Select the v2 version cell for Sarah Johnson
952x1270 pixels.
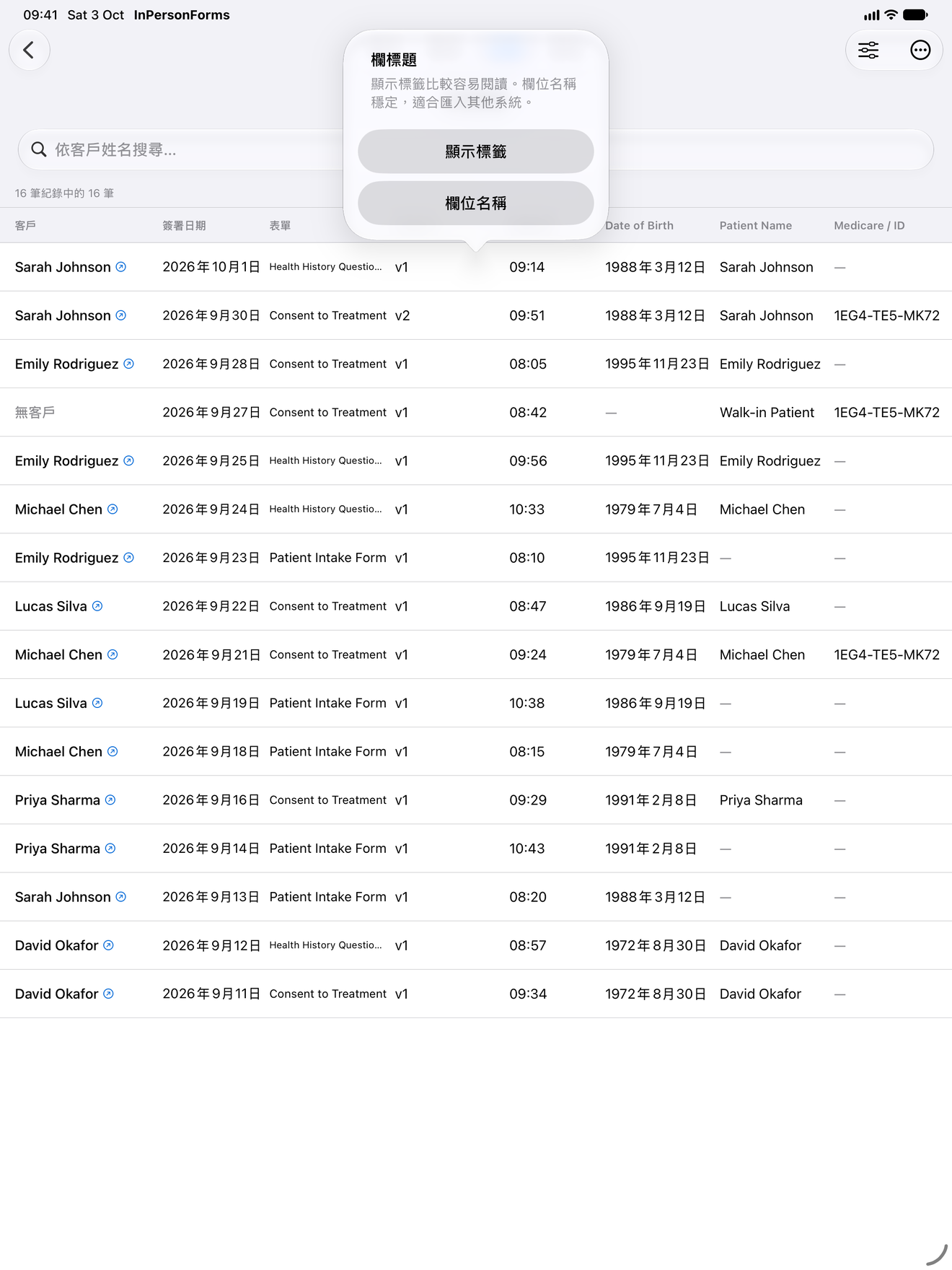click(402, 315)
